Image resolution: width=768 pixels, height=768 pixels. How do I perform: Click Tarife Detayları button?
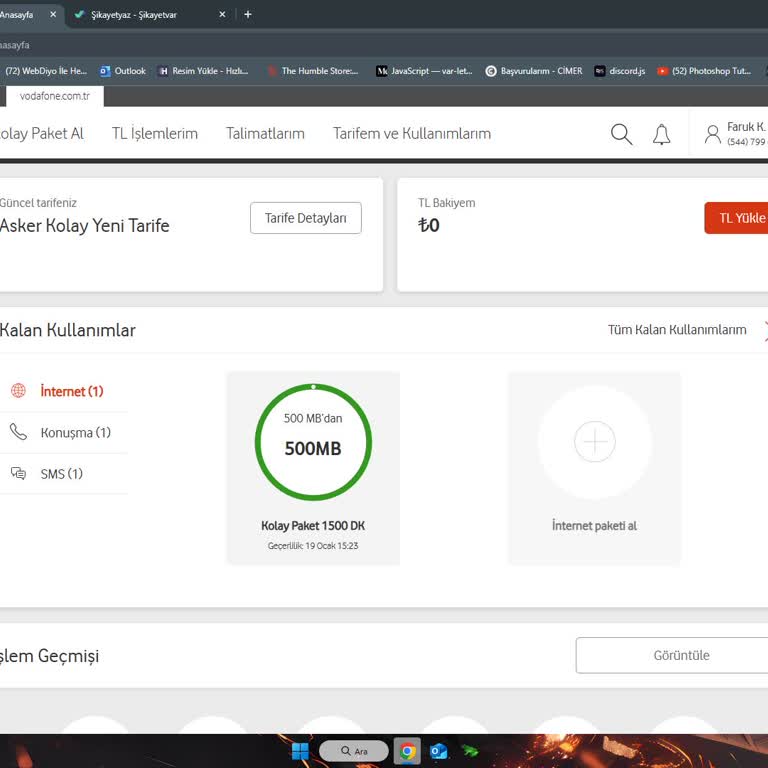pos(306,218)
